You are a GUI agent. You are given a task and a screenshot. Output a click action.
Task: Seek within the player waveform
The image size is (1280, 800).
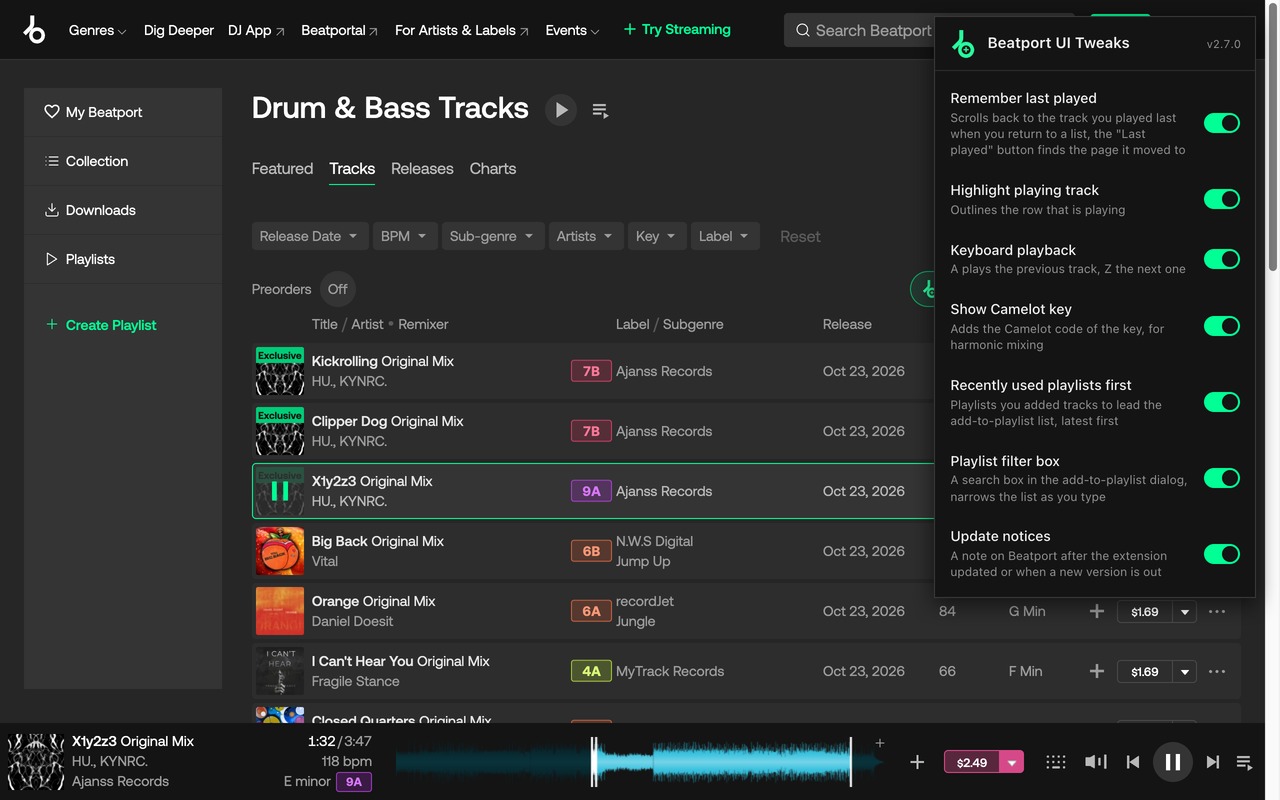(640, 762)
